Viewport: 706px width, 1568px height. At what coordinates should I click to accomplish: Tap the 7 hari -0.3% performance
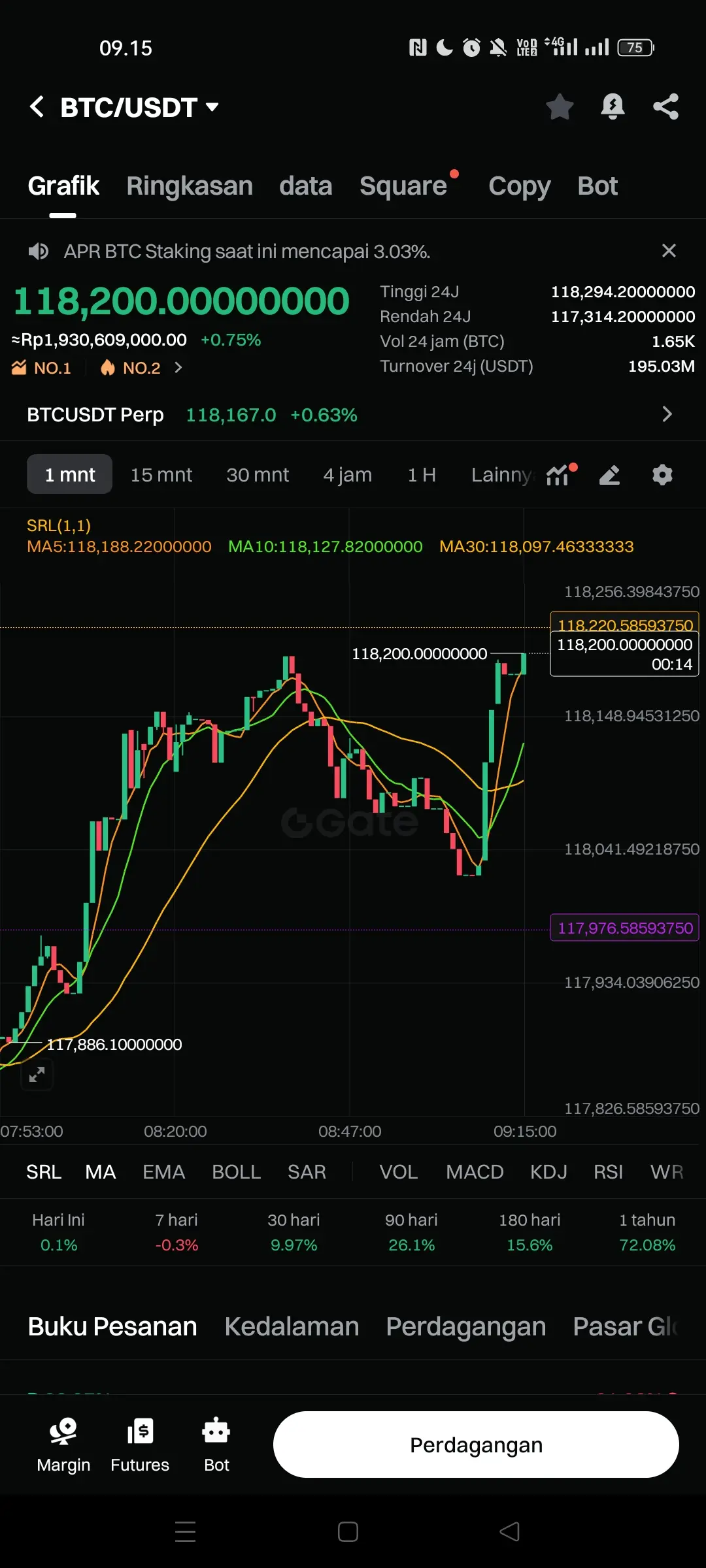tap(176, 1232)
